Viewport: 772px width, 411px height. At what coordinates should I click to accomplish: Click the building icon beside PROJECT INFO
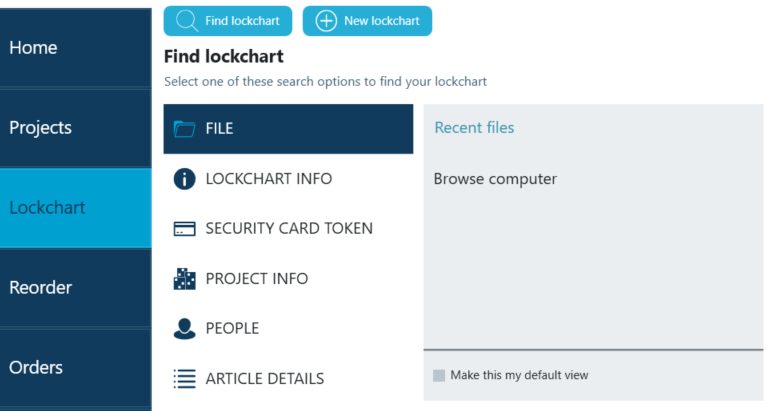coord(184,279)
